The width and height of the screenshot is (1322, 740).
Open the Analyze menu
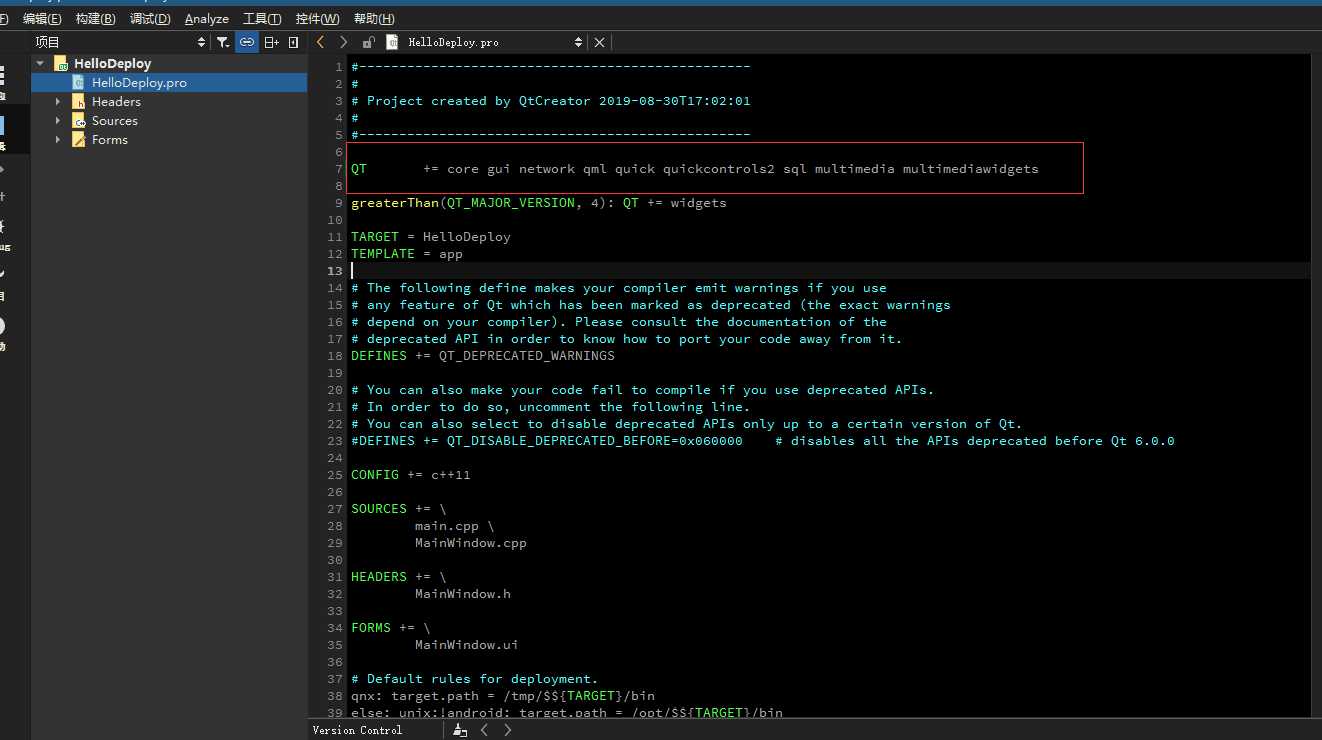coord(207,19)
